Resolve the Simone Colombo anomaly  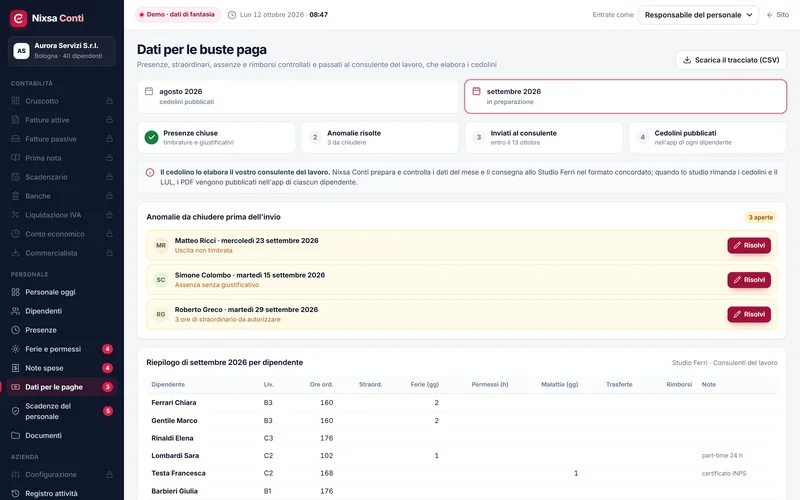tap(749, 280)
